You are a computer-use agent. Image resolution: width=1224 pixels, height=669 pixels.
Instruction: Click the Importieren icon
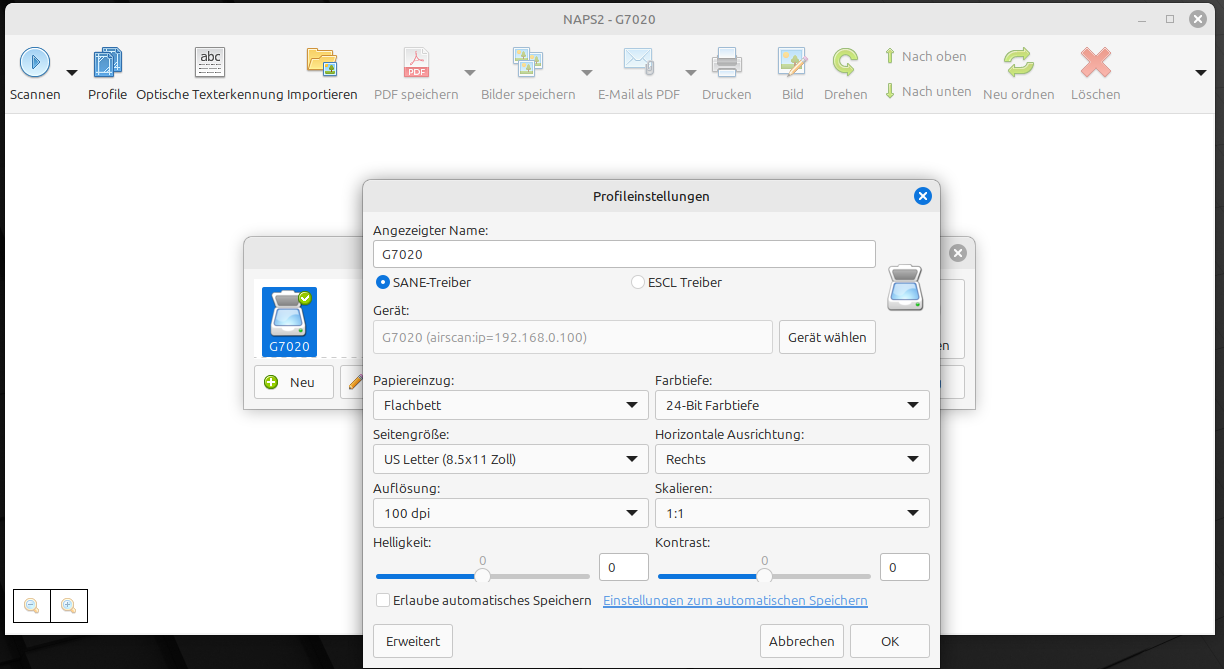click(x=322, y=63)
